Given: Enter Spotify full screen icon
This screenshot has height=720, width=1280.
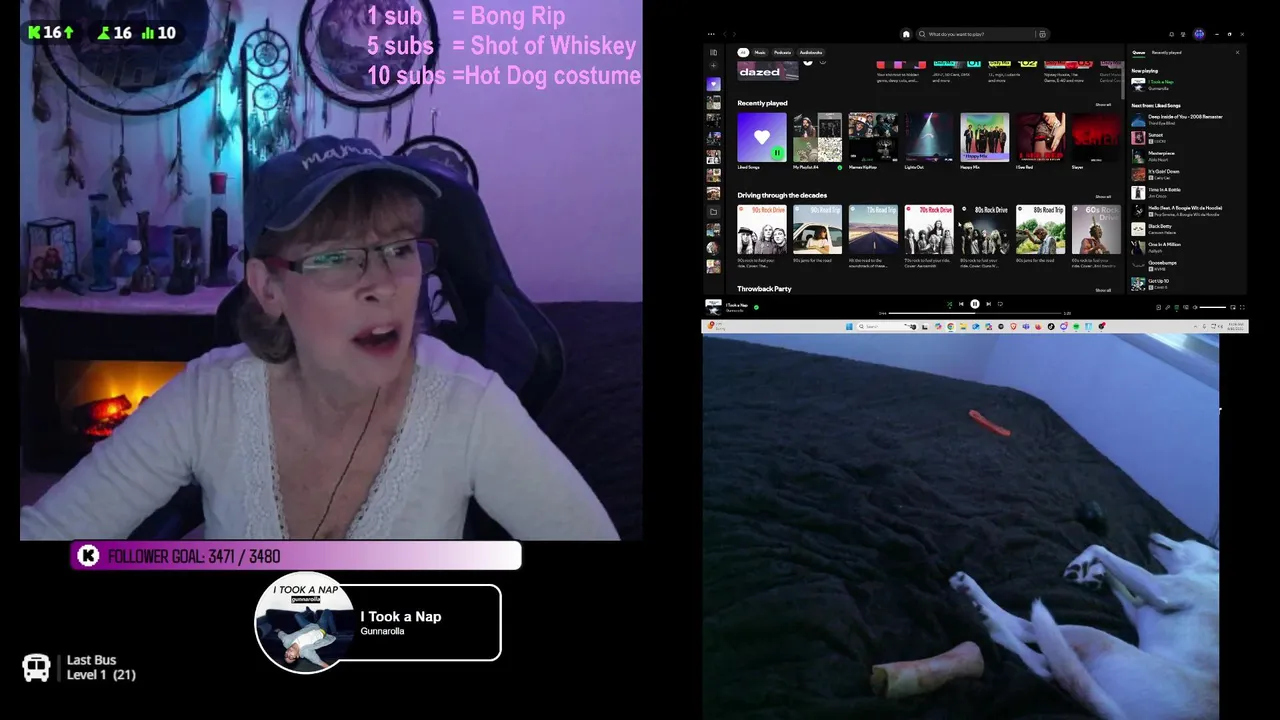Looking at the screenshot, I should (1242, 307).
